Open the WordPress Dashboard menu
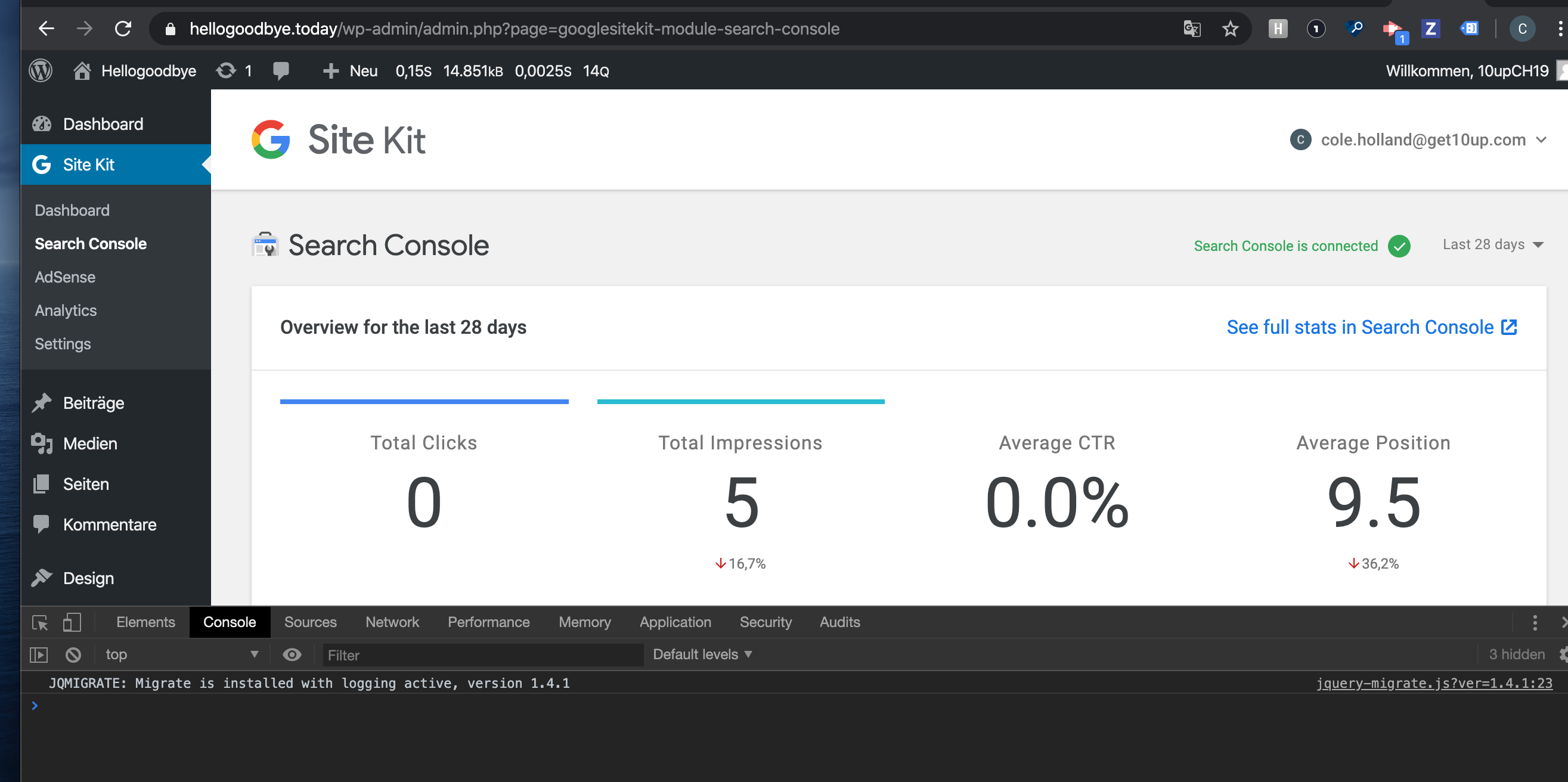Screen dimensions: 1568x782 [x=116, y=124]
